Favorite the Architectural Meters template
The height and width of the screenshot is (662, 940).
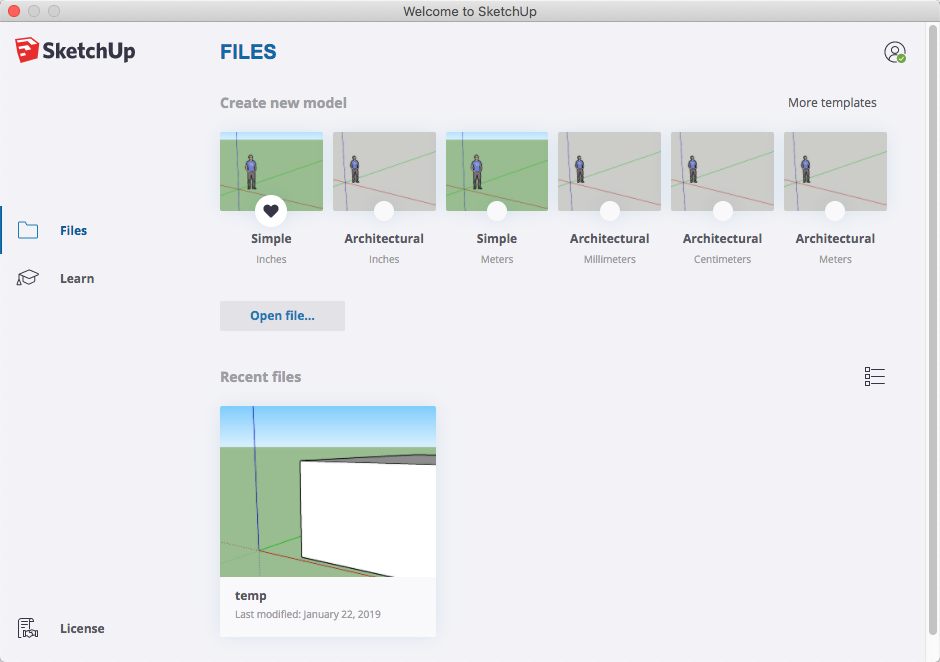pos(835,210)
